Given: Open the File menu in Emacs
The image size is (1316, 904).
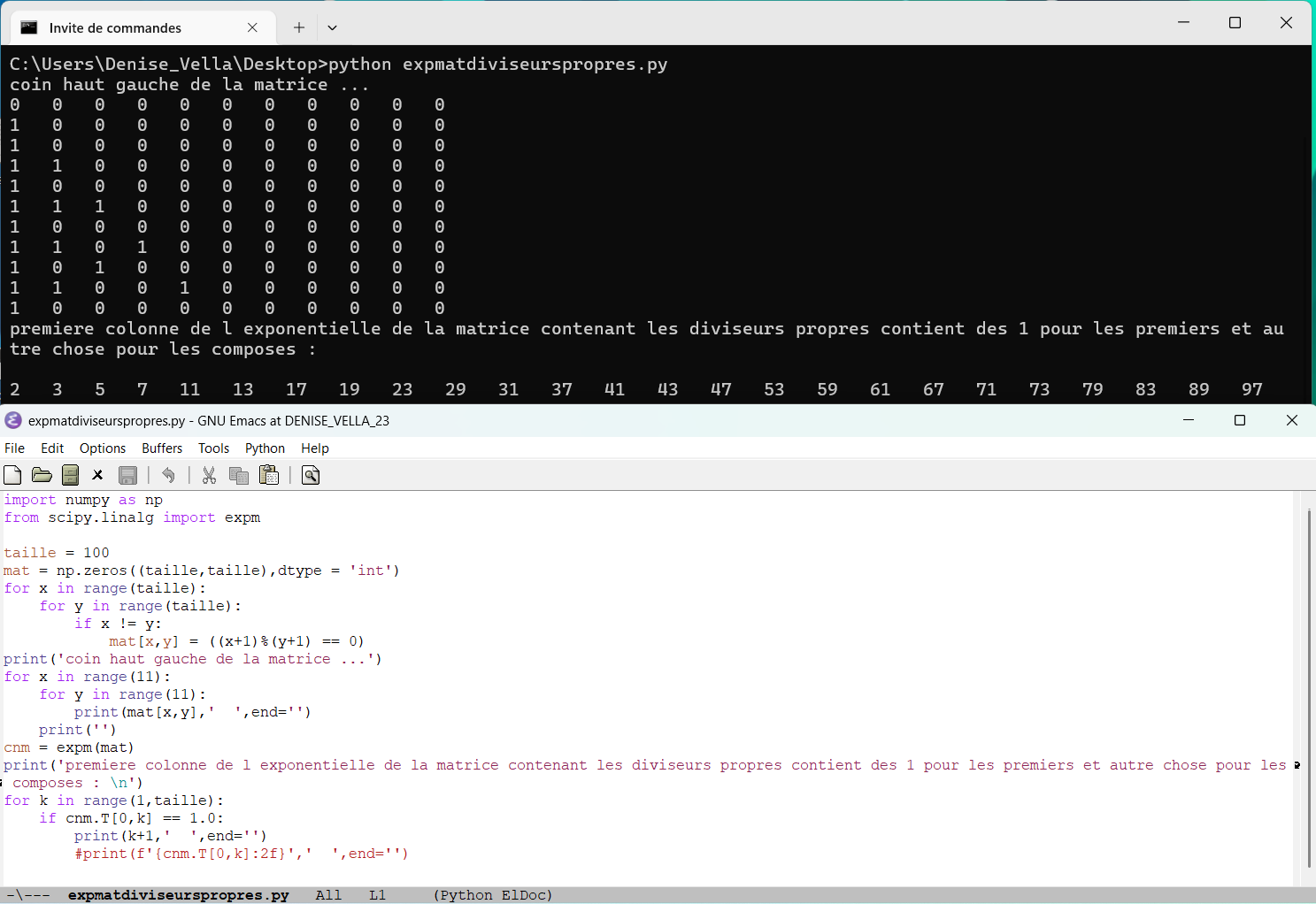Looking at the screenshot, I should (15, 448).
